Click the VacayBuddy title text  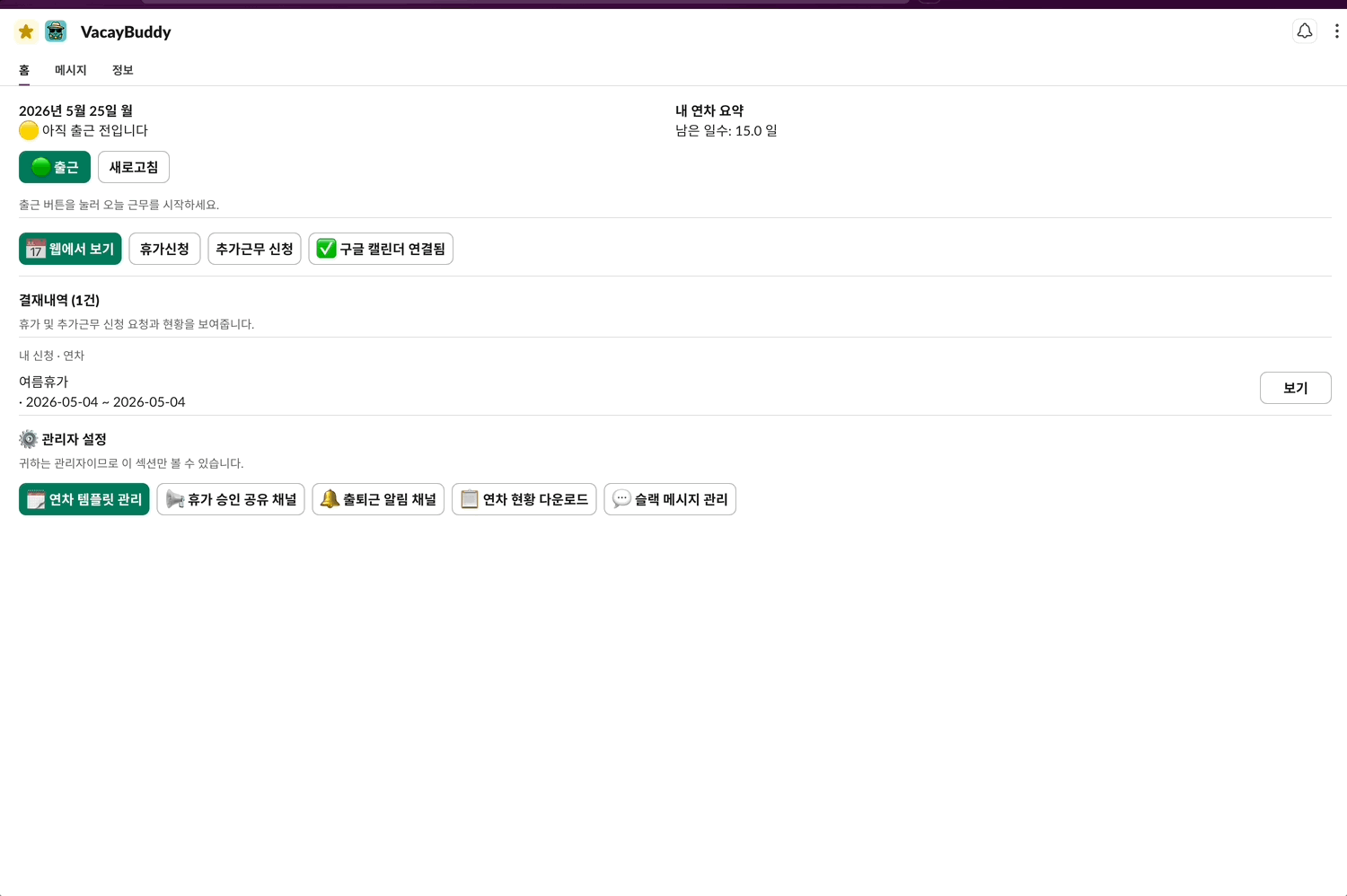126,32
